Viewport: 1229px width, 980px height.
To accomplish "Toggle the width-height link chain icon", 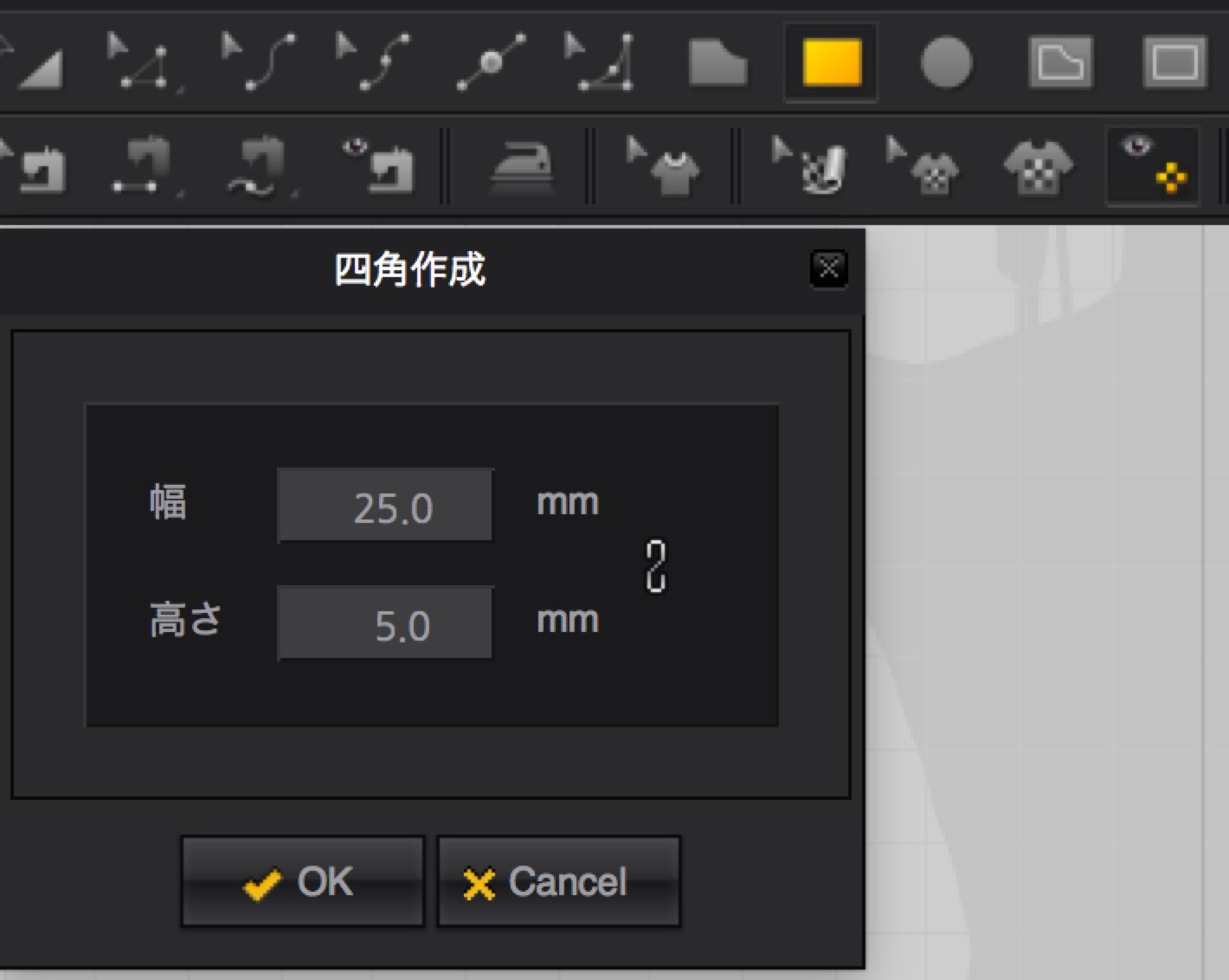I will click(656, 566).
